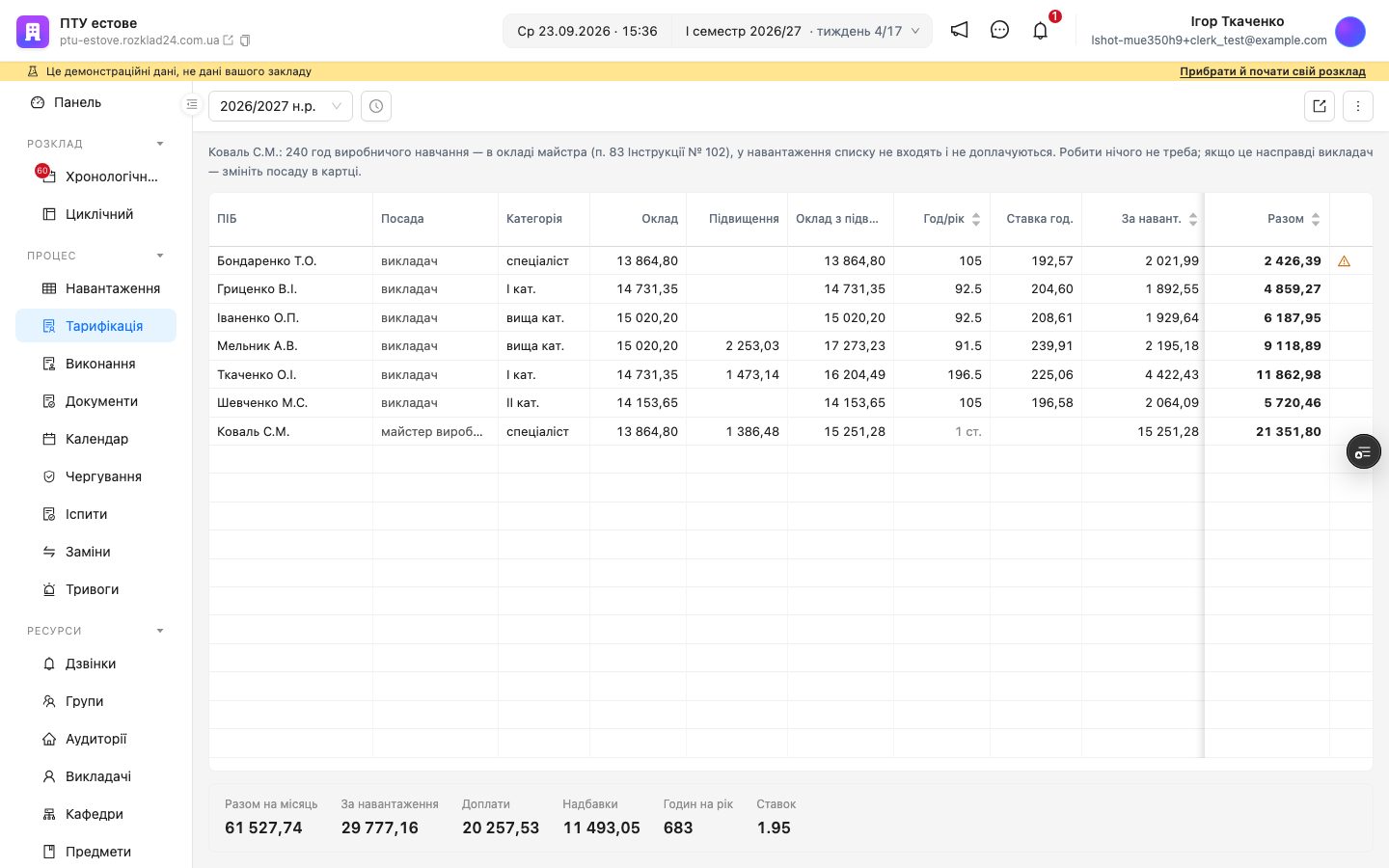Viewport: 1389px width, 868px height.
Task: Open Заміни in the sidebar
Action: tap(96, 552)
